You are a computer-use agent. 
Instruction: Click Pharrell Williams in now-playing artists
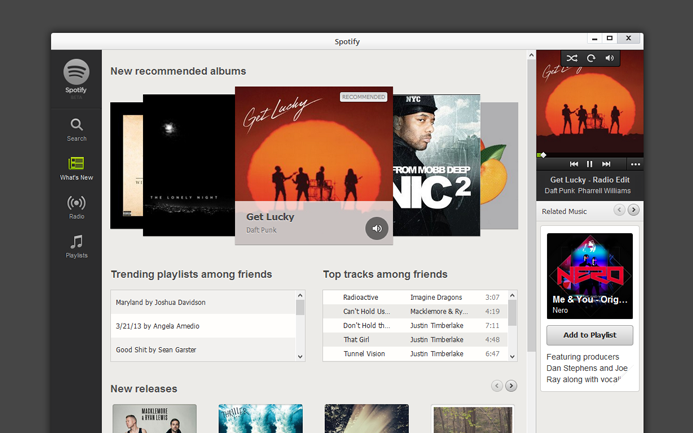[x=604, y=191]
